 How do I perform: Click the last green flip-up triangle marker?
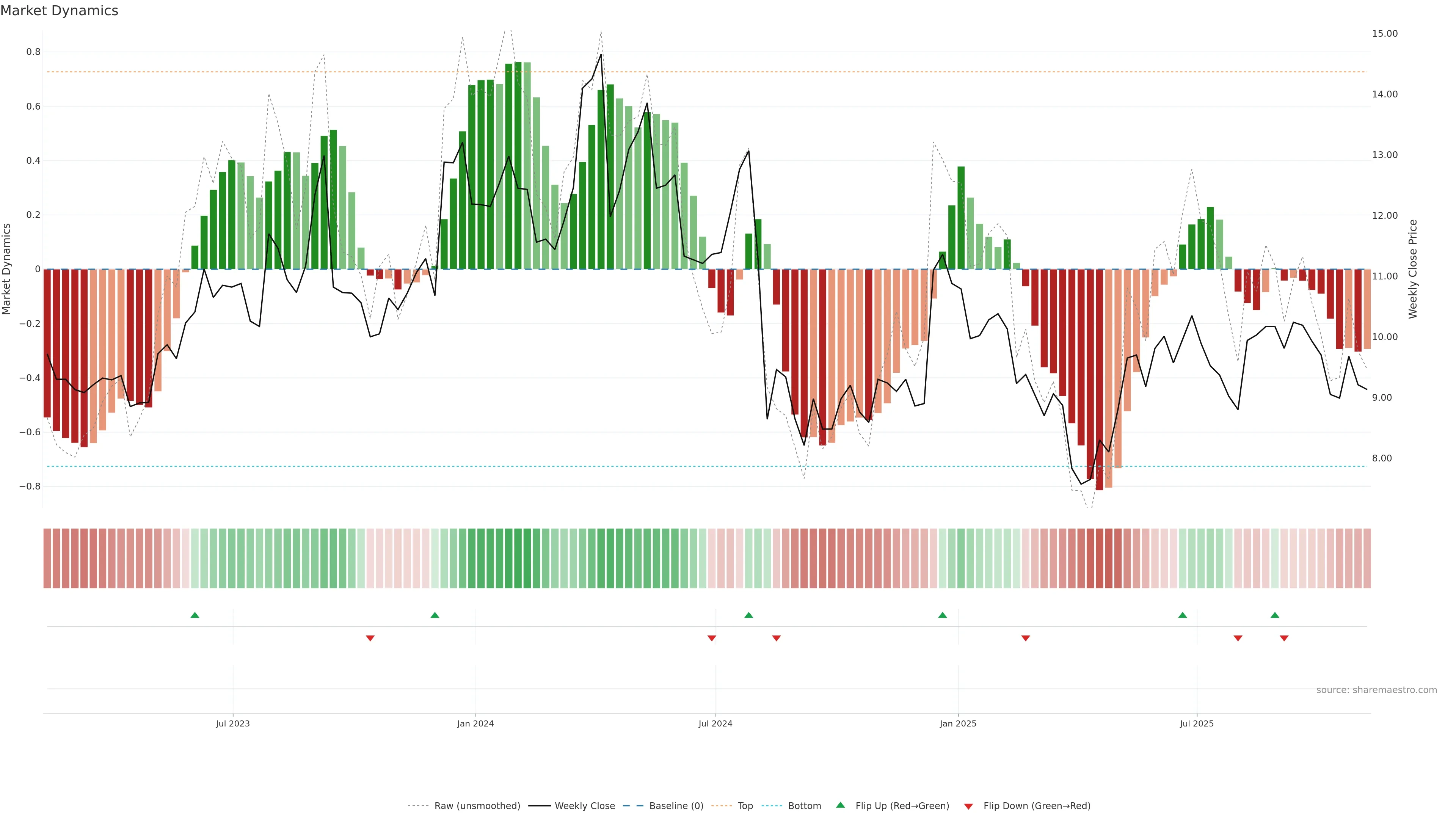[1274, 615]
